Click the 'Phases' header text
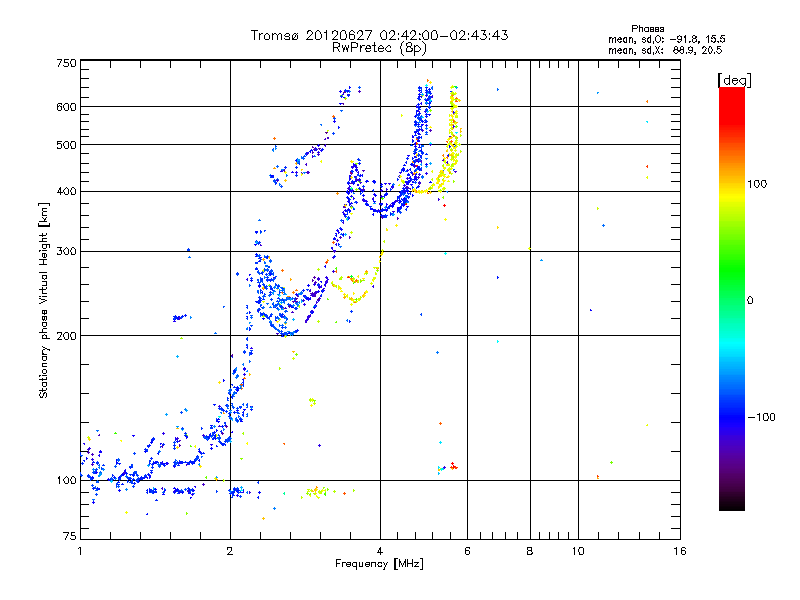800x600 pixels. 647,29
